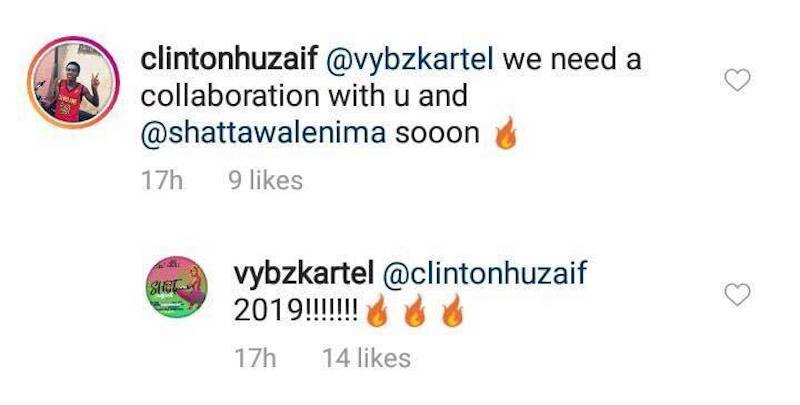Select the '2019!!!!!!!' reply text

(296, 311)
